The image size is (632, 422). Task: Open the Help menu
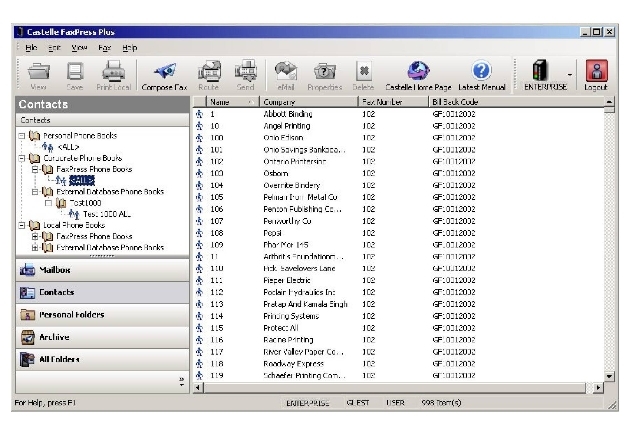(130, 47)
